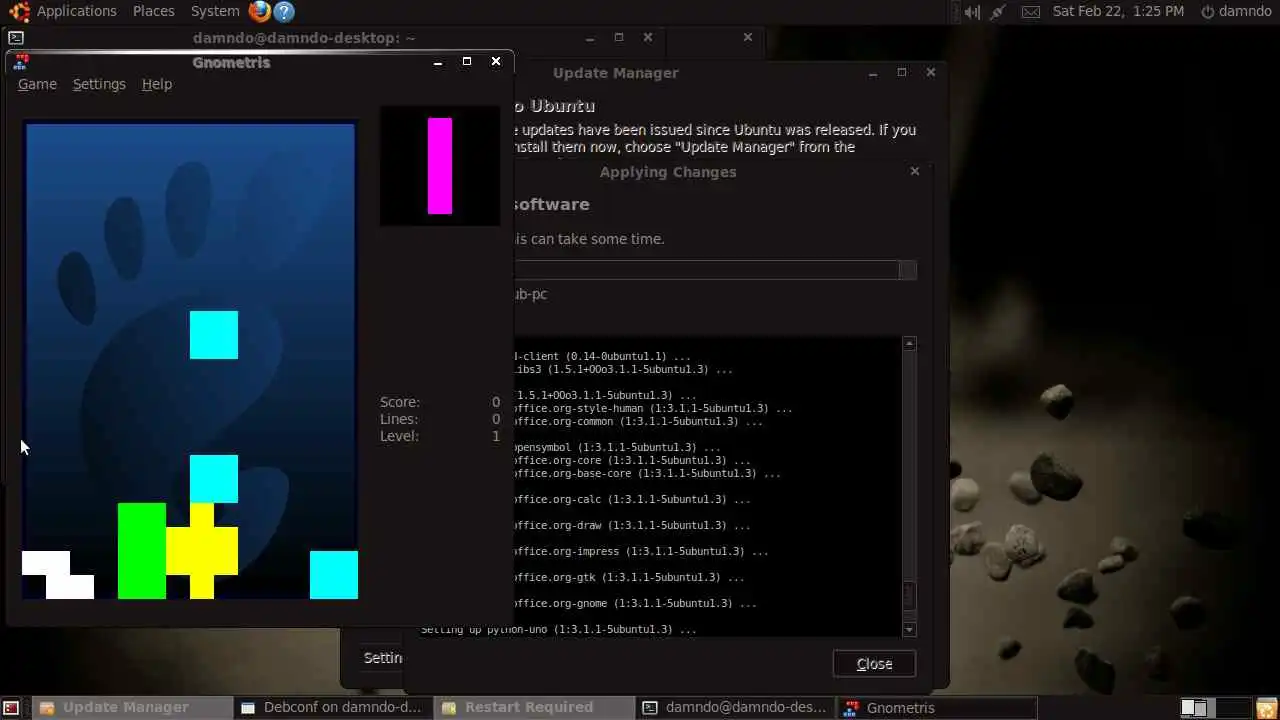Screen dimensions: 1280x720
Task: Maximize the Update Manager window
Action: (x=902, y=73)
